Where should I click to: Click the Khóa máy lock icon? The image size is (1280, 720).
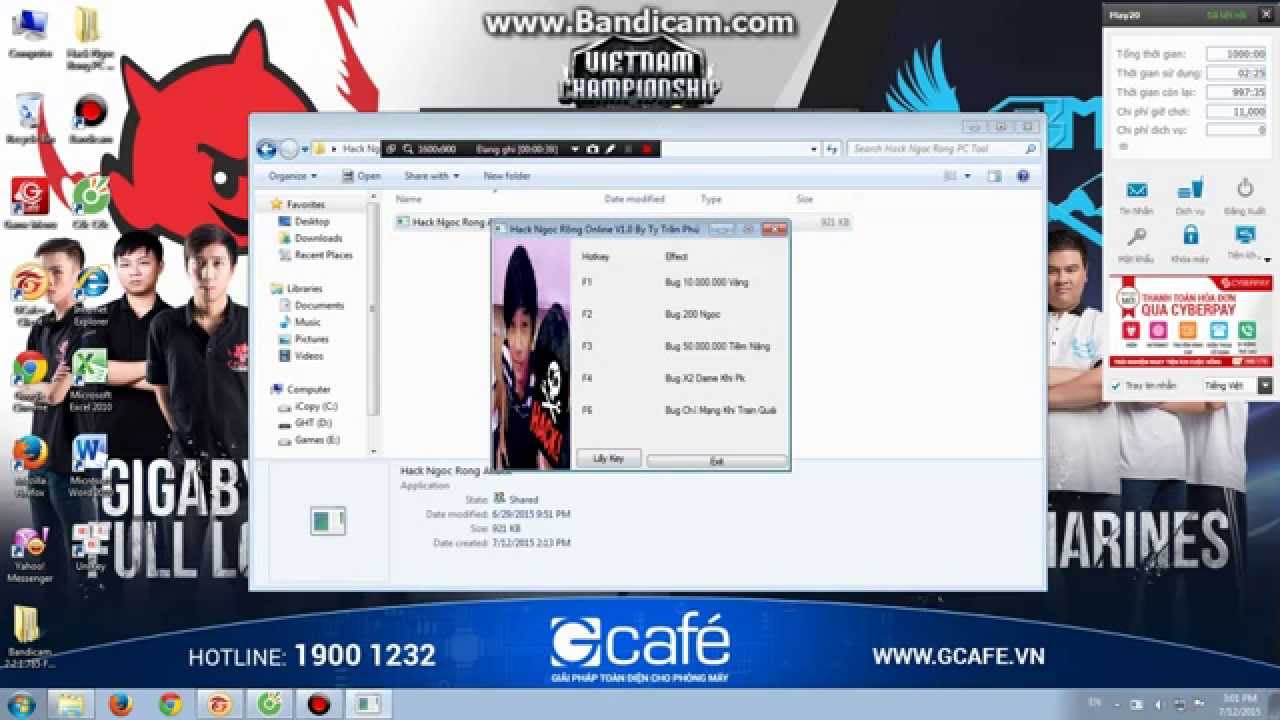tap(1190, 236)
